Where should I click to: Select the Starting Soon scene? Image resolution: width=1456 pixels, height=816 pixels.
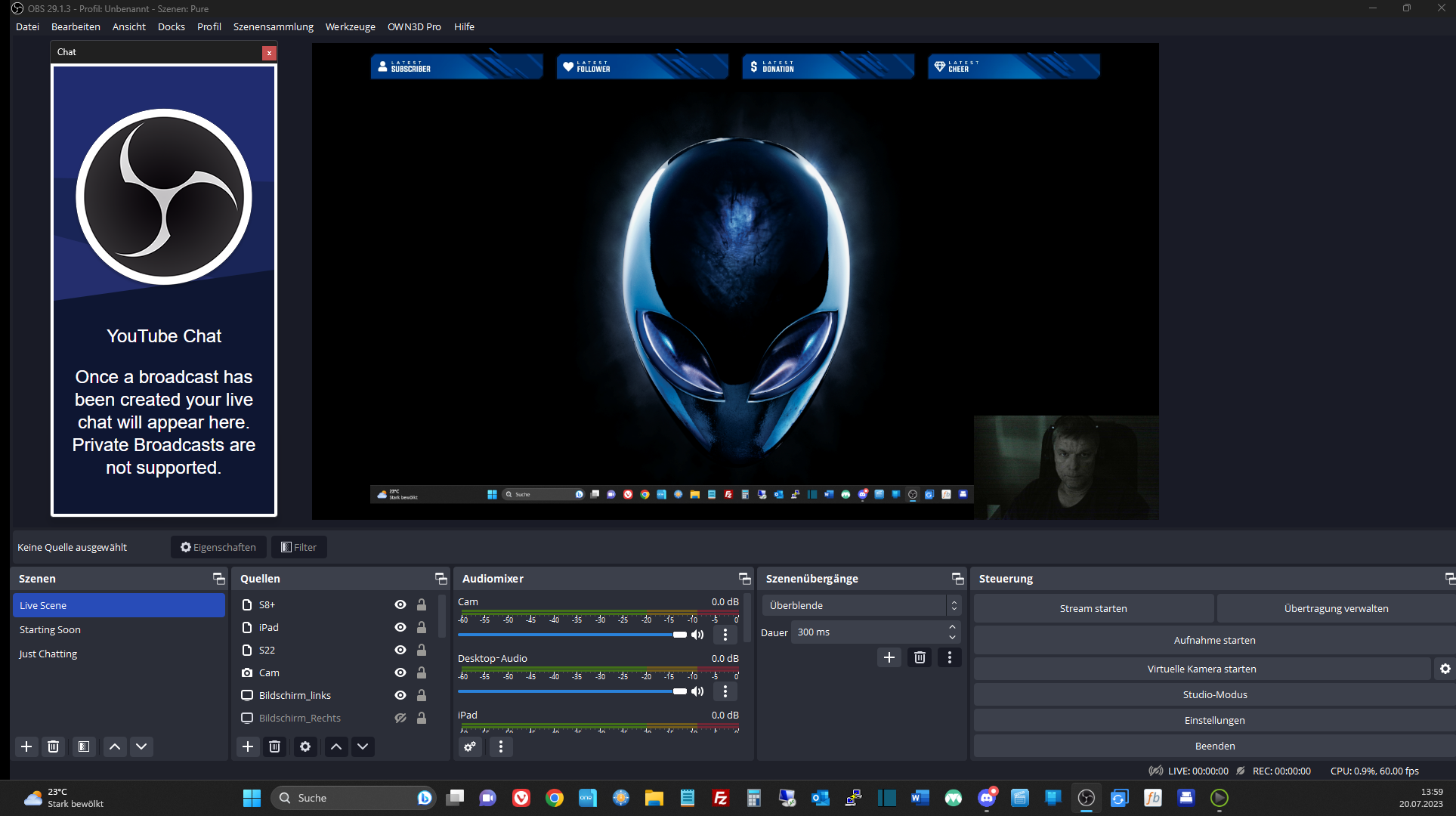[119, 629]
